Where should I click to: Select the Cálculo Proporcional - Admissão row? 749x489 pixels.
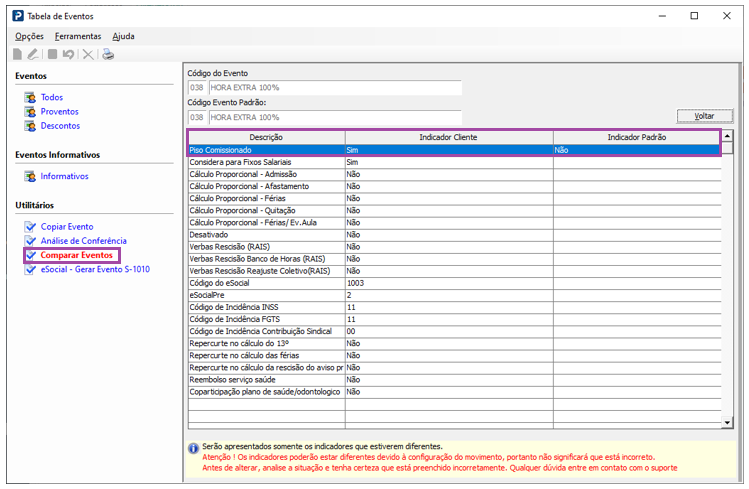pos(454,174)
